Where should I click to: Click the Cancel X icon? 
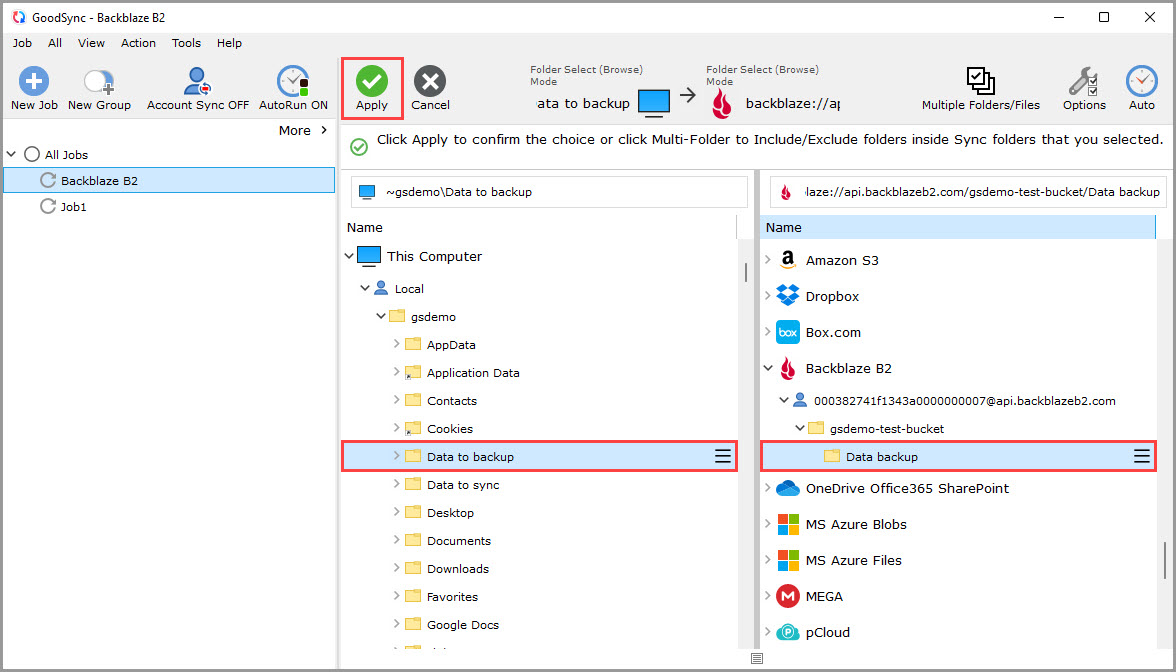(x=430, y=81)
